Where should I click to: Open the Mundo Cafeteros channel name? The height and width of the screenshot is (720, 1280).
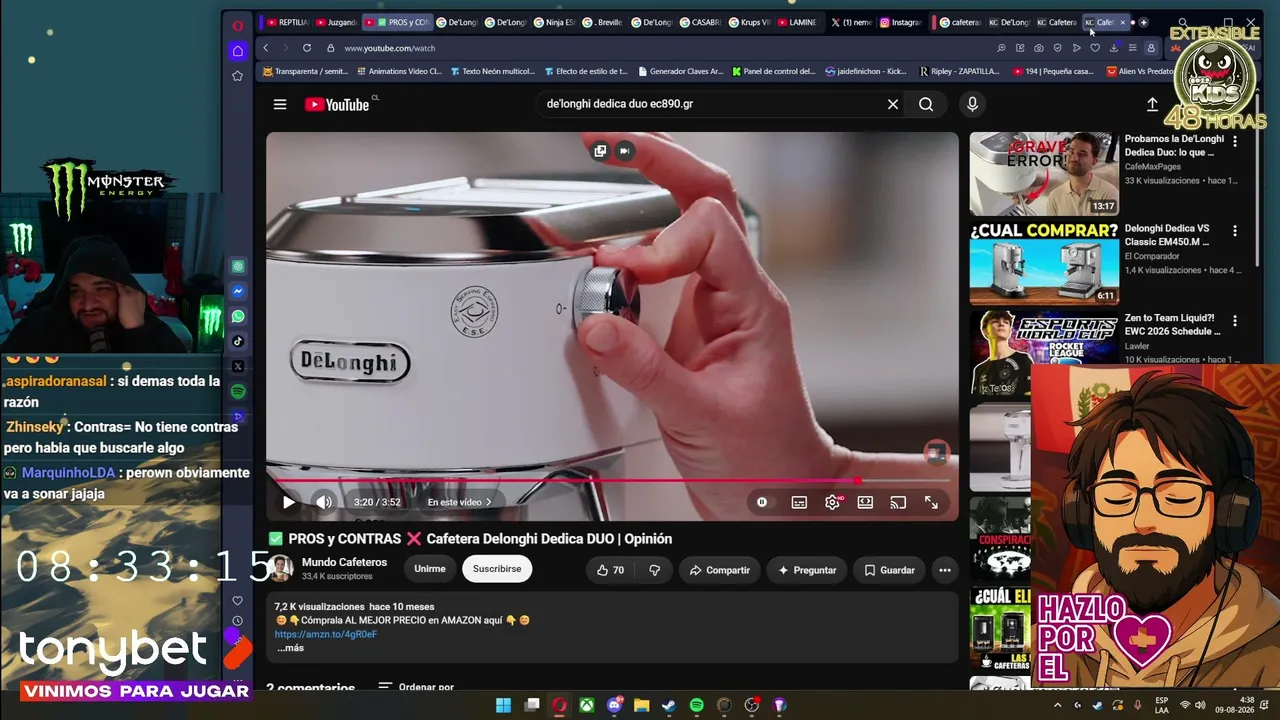344,562
